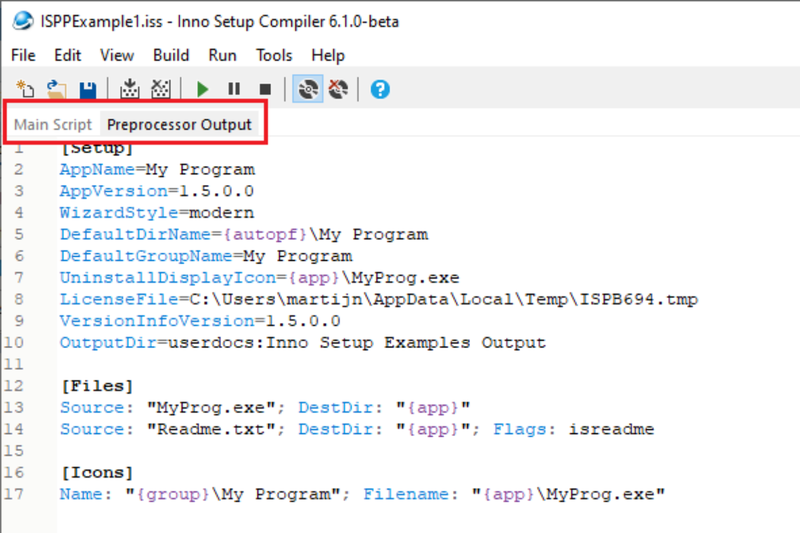Open the View menu
This screenshot has height=533, width=800.
pos(117,55)
